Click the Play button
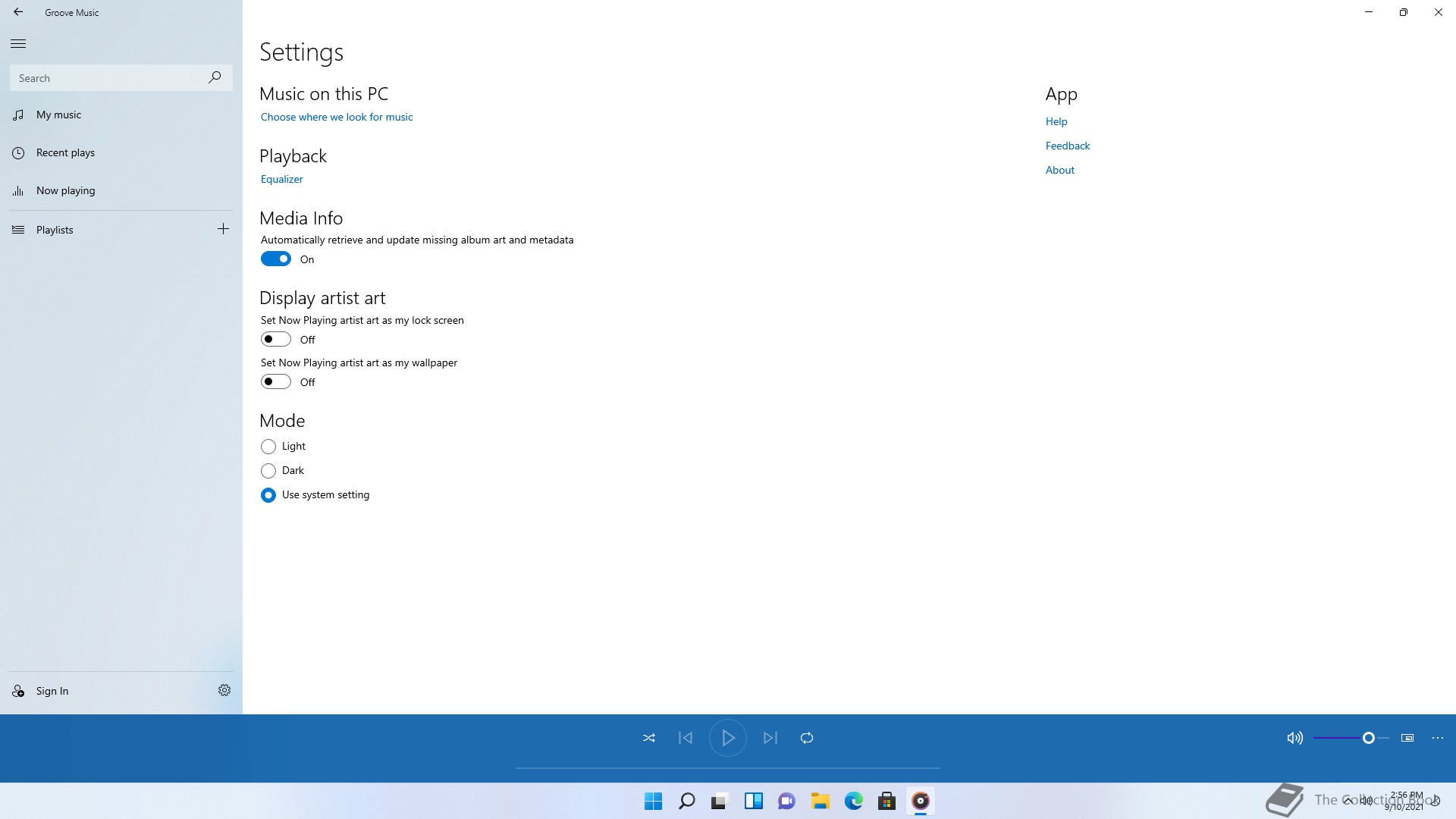The height and width of the screenshot is (819, 1456). (728, 738)
